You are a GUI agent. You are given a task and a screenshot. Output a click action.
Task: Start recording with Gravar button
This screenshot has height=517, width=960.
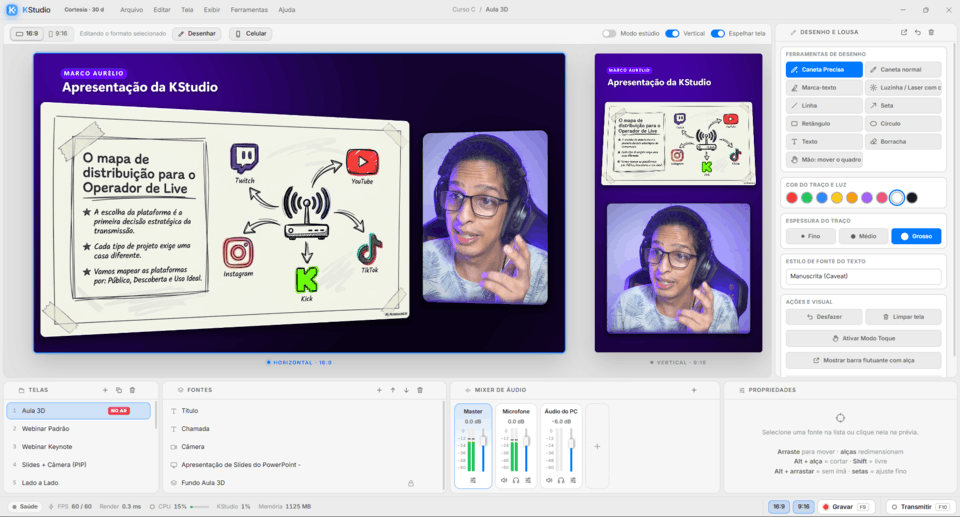coord(846,507)
